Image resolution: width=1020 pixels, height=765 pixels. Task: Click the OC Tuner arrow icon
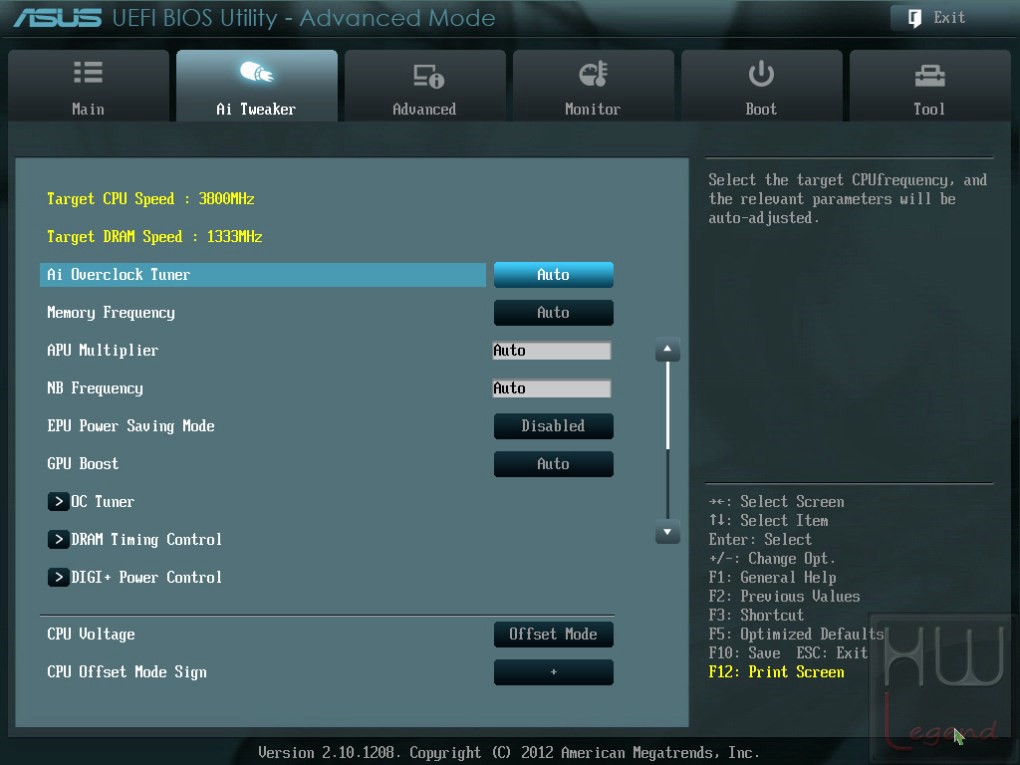pos(58,502)
